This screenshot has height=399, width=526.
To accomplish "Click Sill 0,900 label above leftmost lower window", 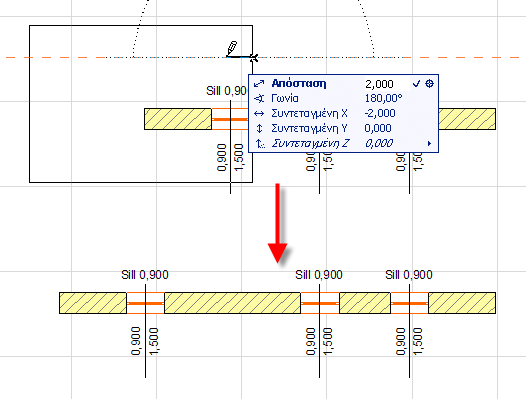I will [x=145, y=275].
